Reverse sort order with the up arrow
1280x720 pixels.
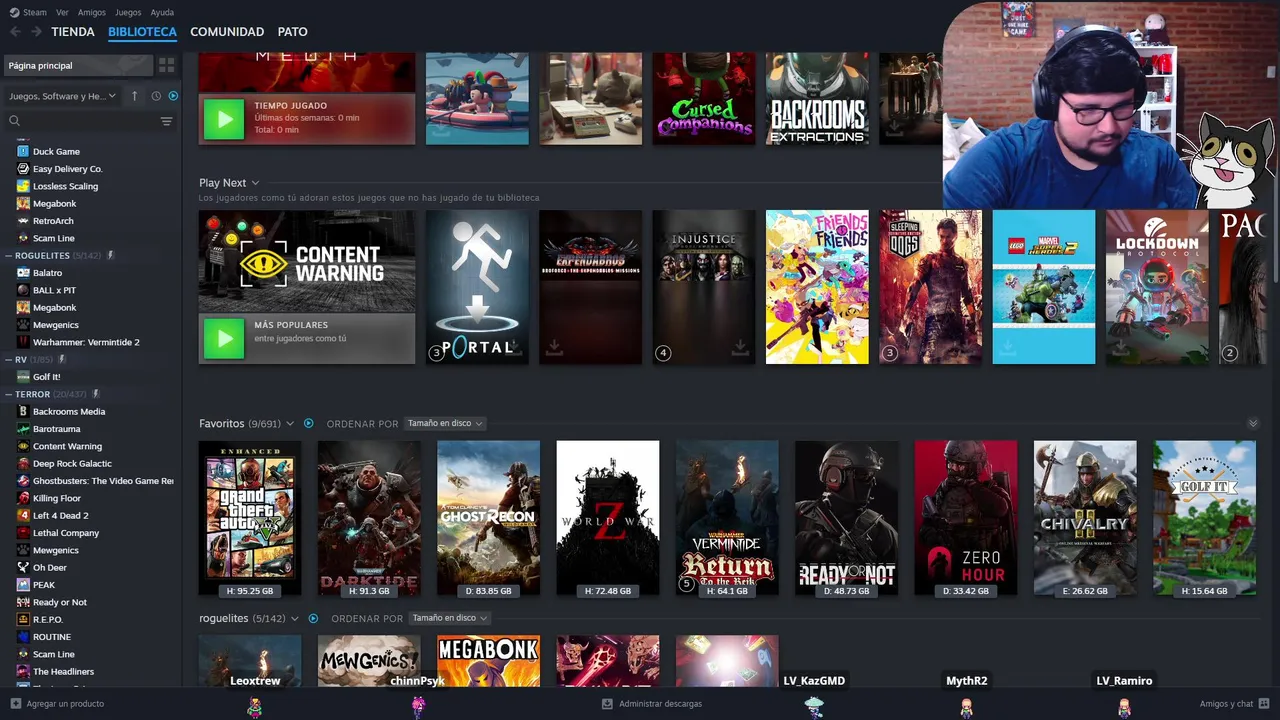pos(135,96)
